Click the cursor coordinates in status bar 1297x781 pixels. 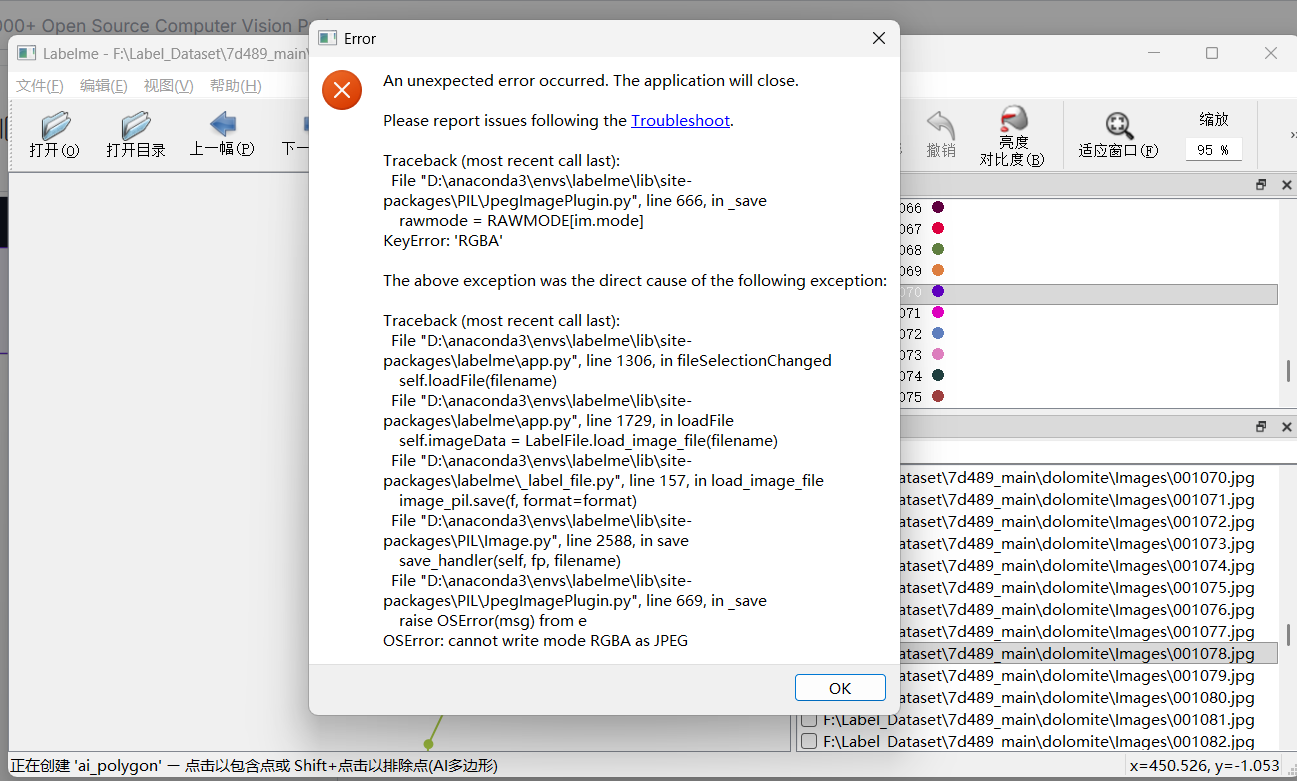click(1204, 766)
